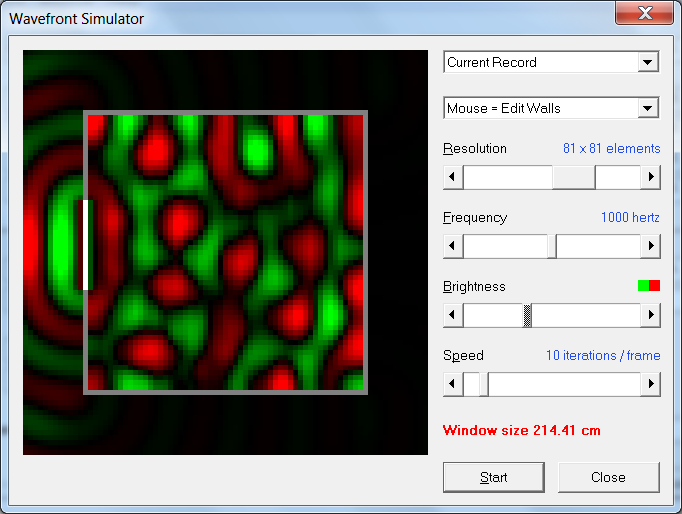Click the Speed slider left arrow
This screenshot has height=514, width=682.
coord(452,384)
